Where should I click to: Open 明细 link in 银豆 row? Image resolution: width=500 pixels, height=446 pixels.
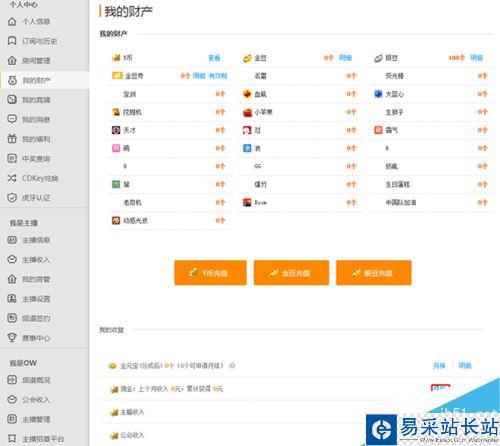tap(476, 58)
